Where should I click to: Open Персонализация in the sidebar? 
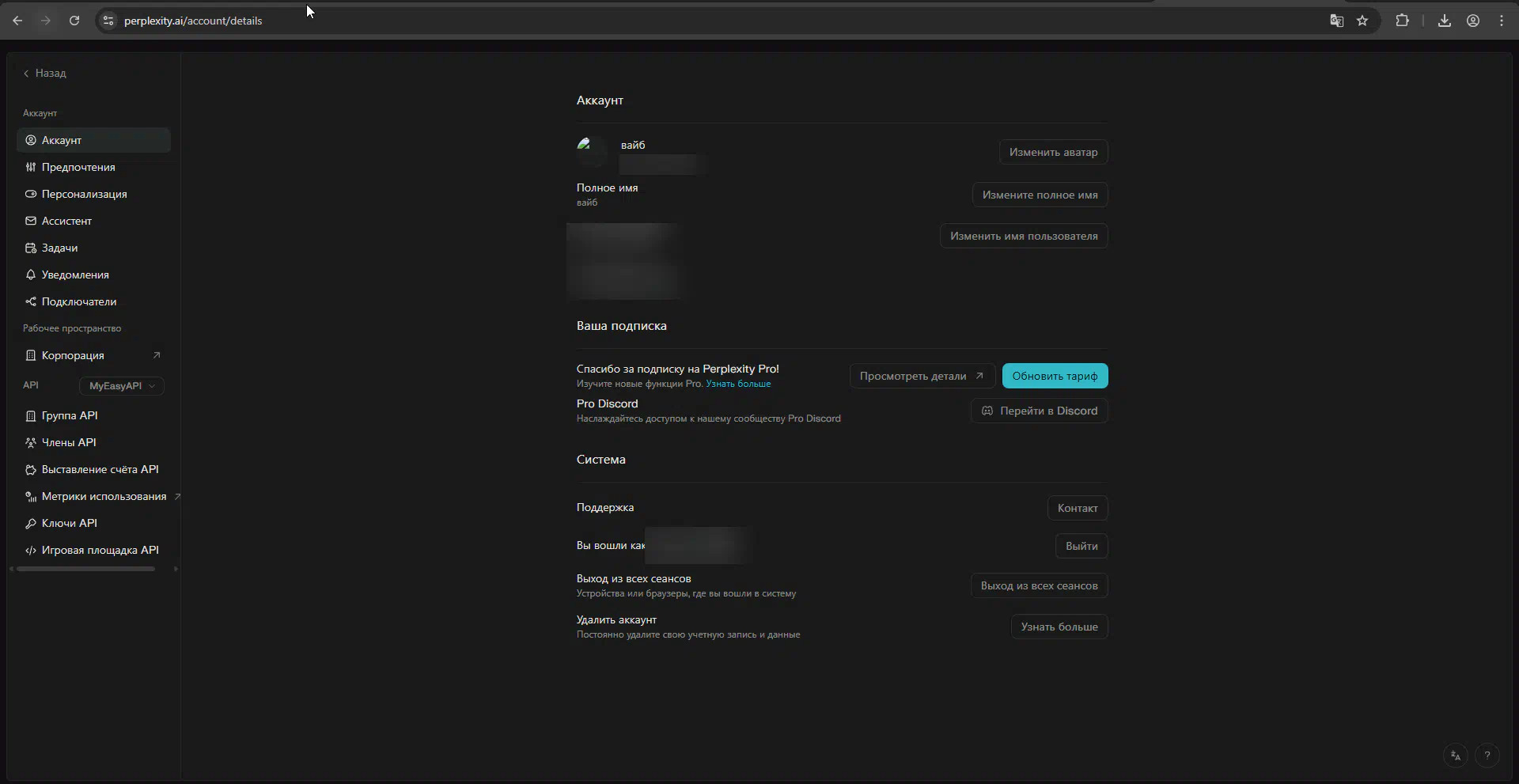click(x=84, y=194)
